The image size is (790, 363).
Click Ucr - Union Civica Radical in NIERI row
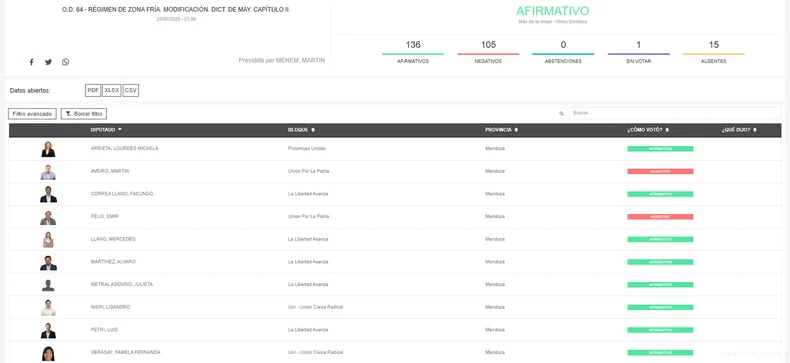point(315,307)
